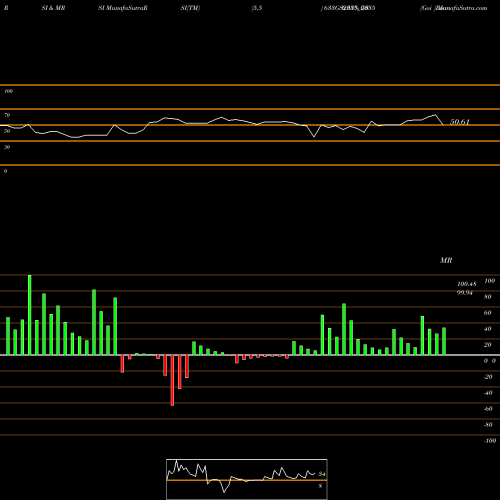Click the MR axis label -100
The image size is (500, 500).
pos(490,441)
